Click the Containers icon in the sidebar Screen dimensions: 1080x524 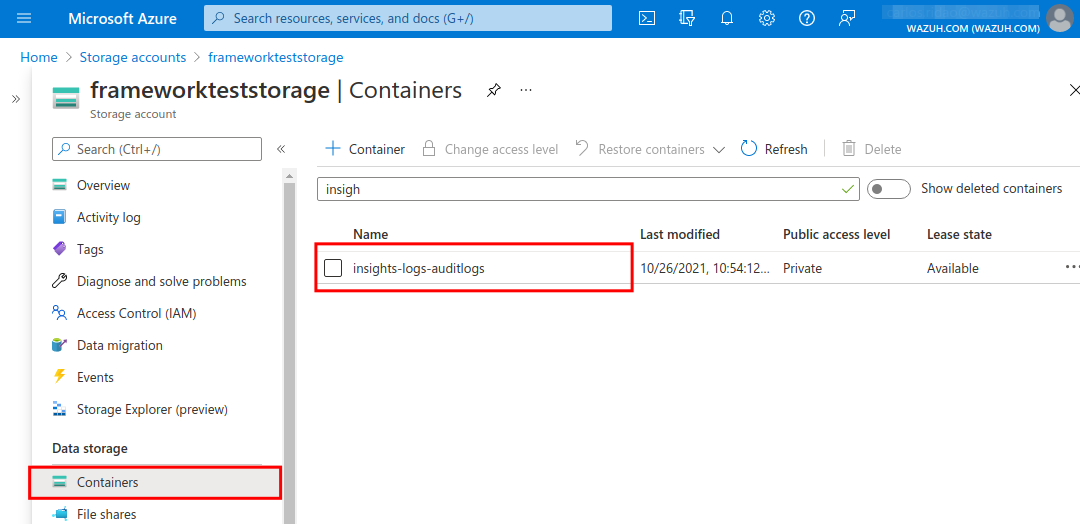[60, 482]
